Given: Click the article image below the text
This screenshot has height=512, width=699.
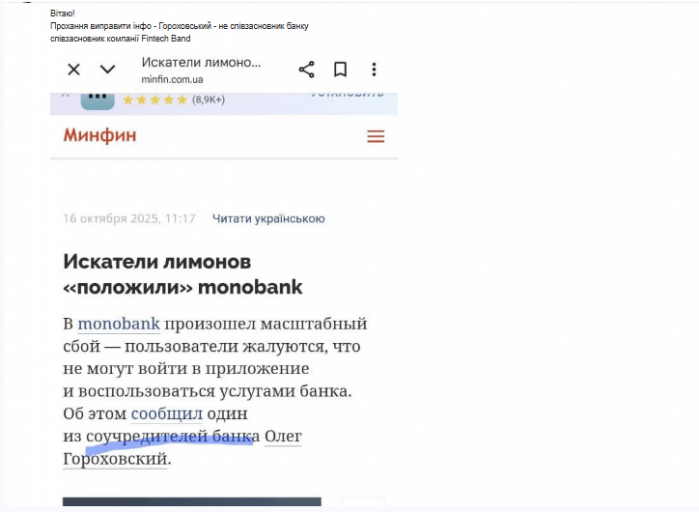Looking at the screenshot, I should click(192, 501).
